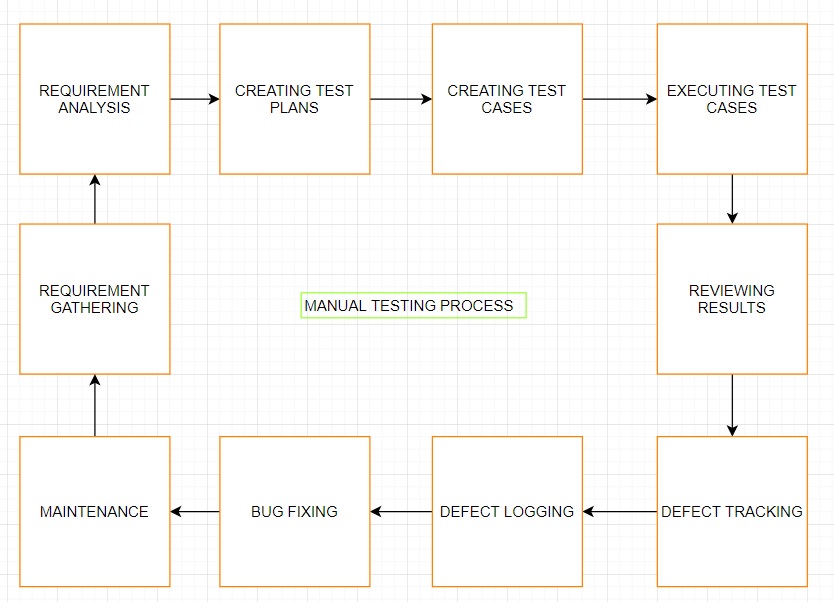This screenshot has height=602, width=834.
Task: Click the Executing Test Cases box
Action: coord(732,99)
